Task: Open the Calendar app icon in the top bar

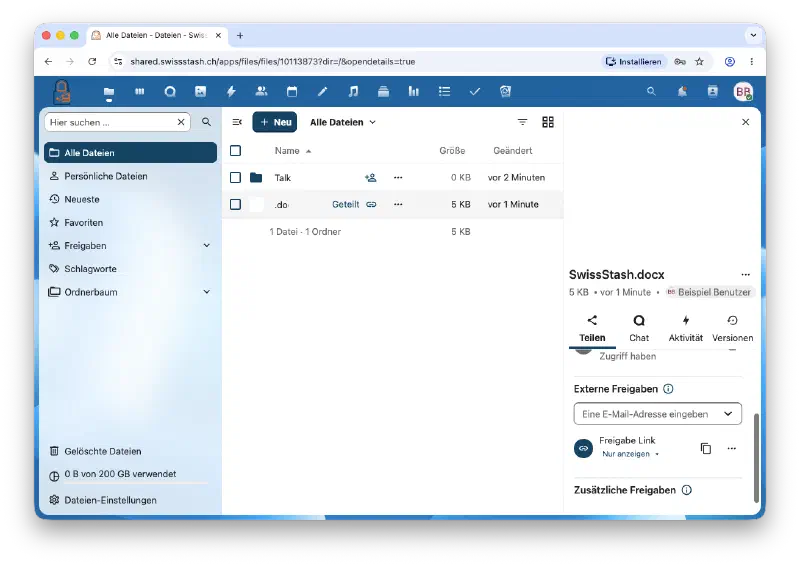Action: 292,91
